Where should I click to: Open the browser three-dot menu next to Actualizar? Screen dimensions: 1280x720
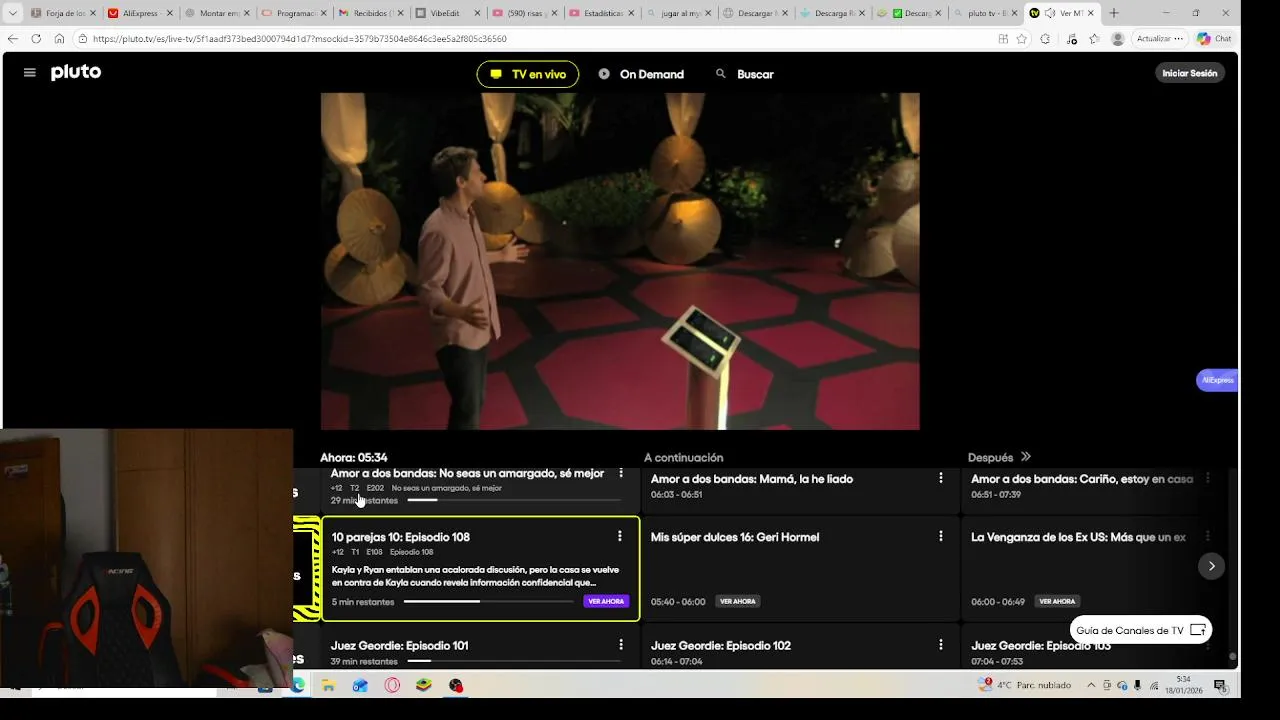[x=1178, y=39]
